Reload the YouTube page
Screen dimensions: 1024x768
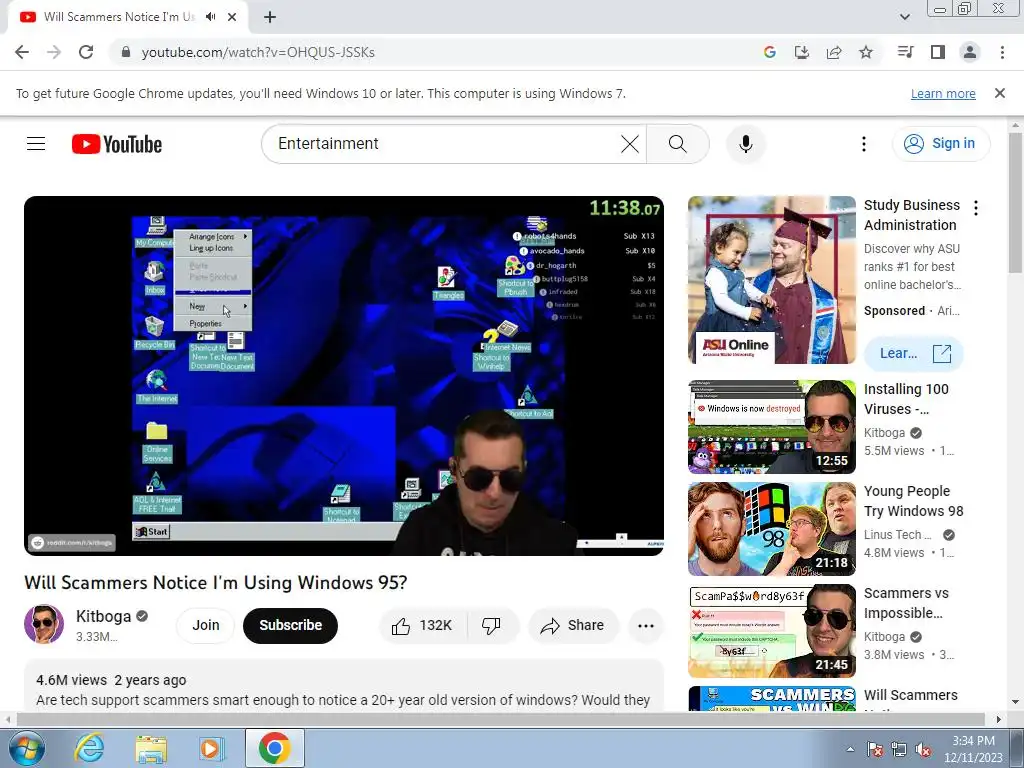86,52
